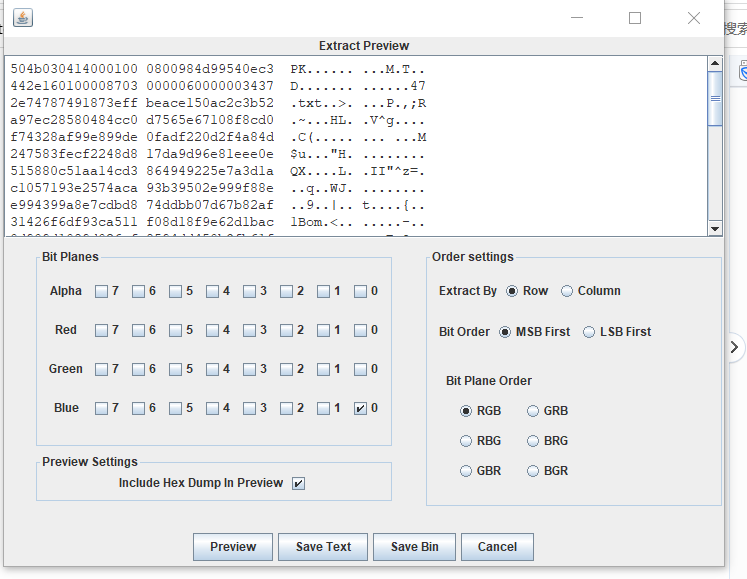Check Blue bit plane 7

point(101,408)
